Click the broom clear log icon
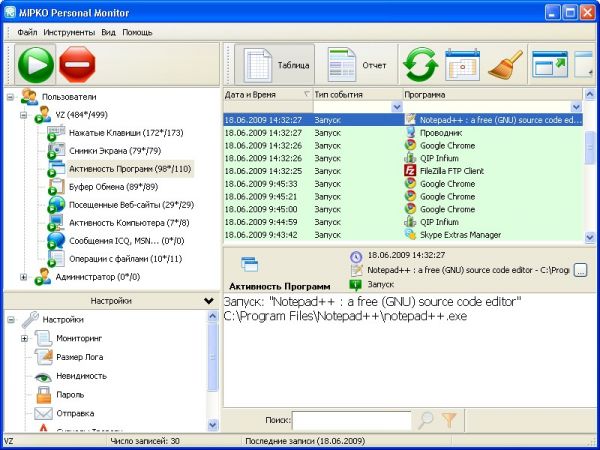 [x=506, y=66]
